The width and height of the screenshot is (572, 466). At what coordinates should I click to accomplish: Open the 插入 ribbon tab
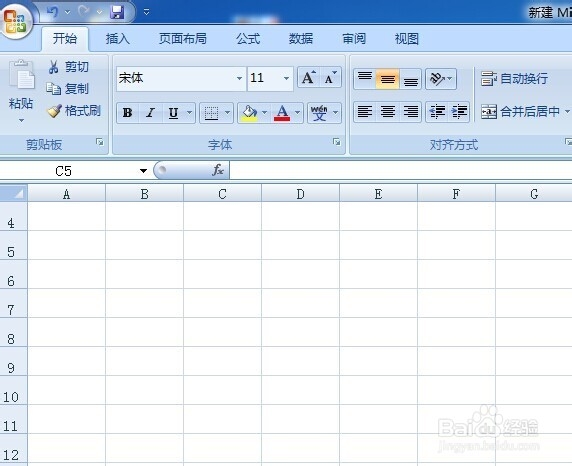117,38
